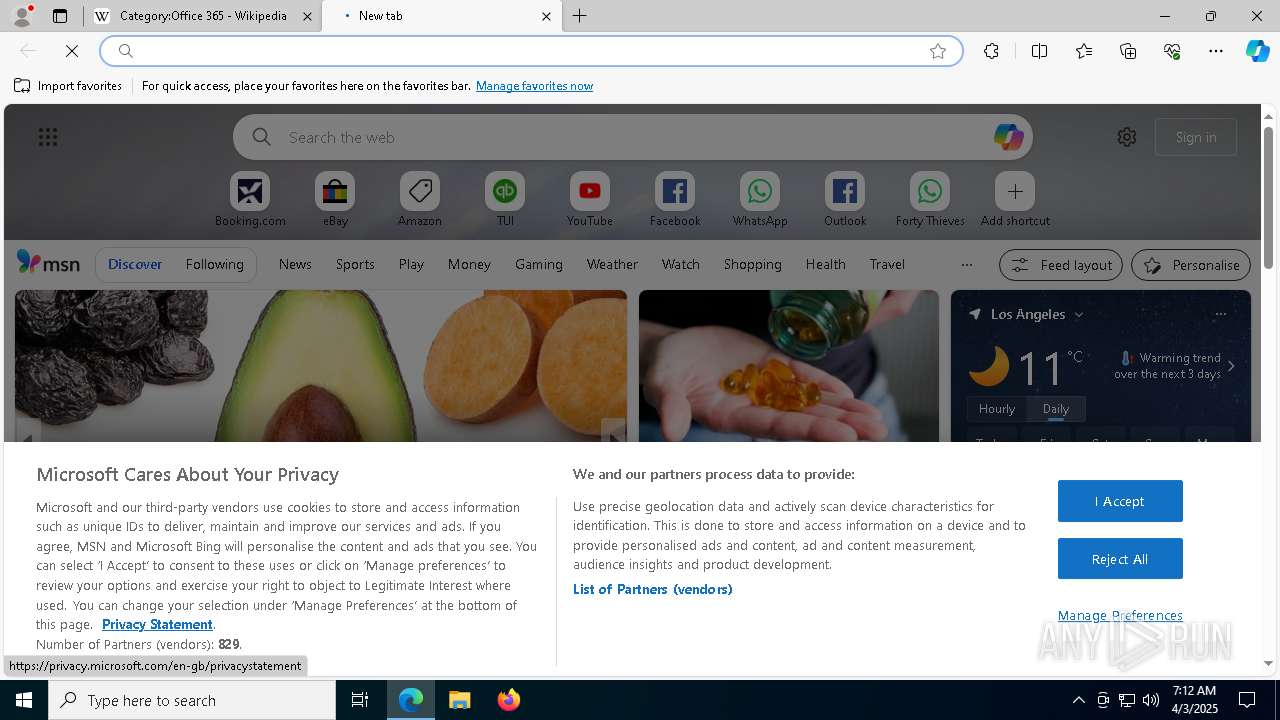Add this page to favorites star
The image size is (1280, 720).
pos(938,51)
